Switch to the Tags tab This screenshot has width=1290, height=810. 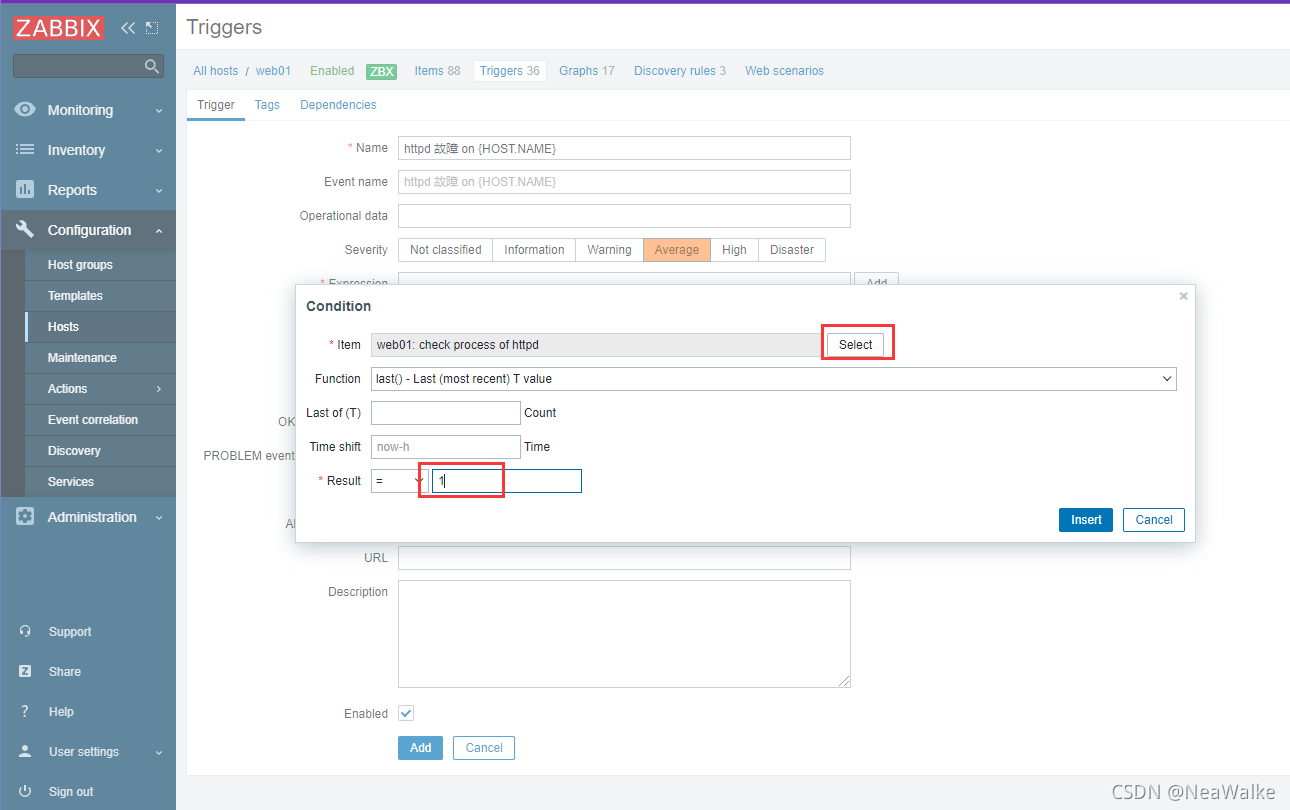pyautogui.click(x=267, y=105)
